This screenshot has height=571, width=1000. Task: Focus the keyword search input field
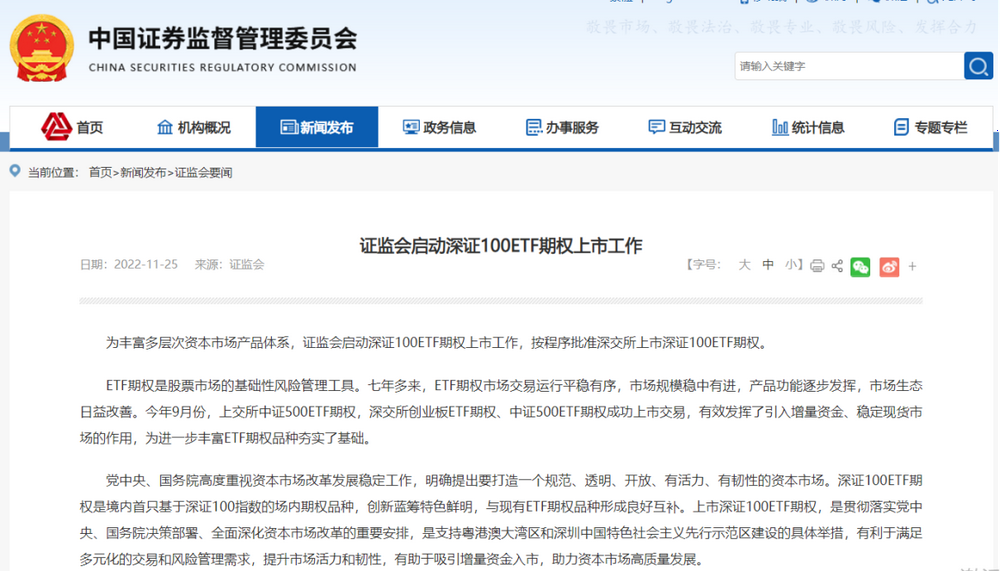(849, 66)
